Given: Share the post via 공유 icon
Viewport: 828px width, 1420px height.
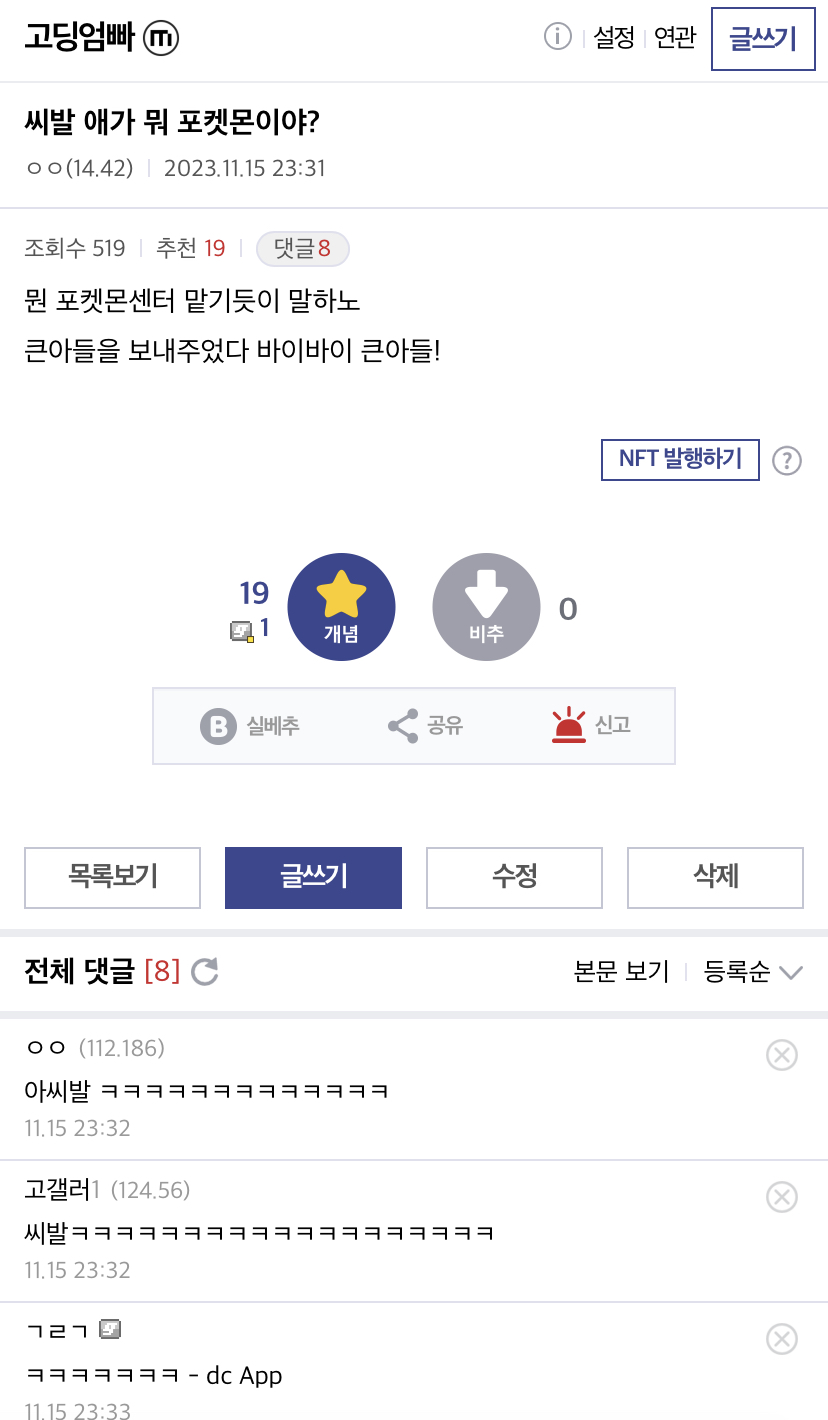Looking at the screenshot, I should 403,726.
